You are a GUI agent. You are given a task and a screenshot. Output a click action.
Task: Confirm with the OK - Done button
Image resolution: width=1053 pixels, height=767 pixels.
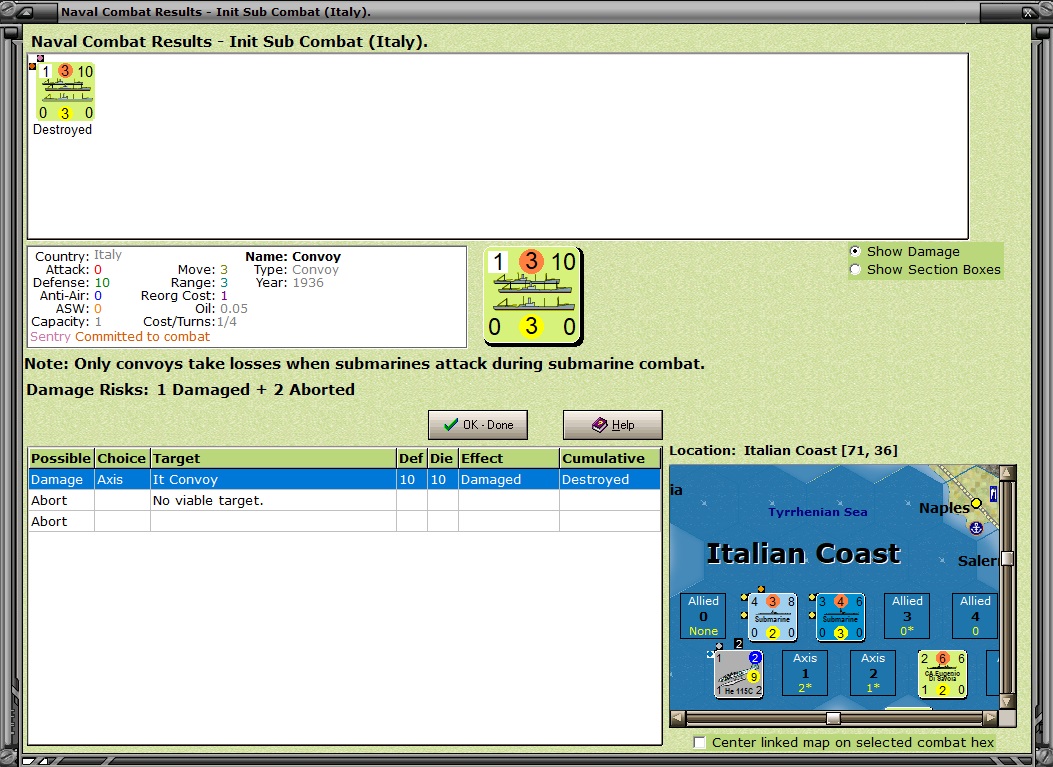[478, 425]
